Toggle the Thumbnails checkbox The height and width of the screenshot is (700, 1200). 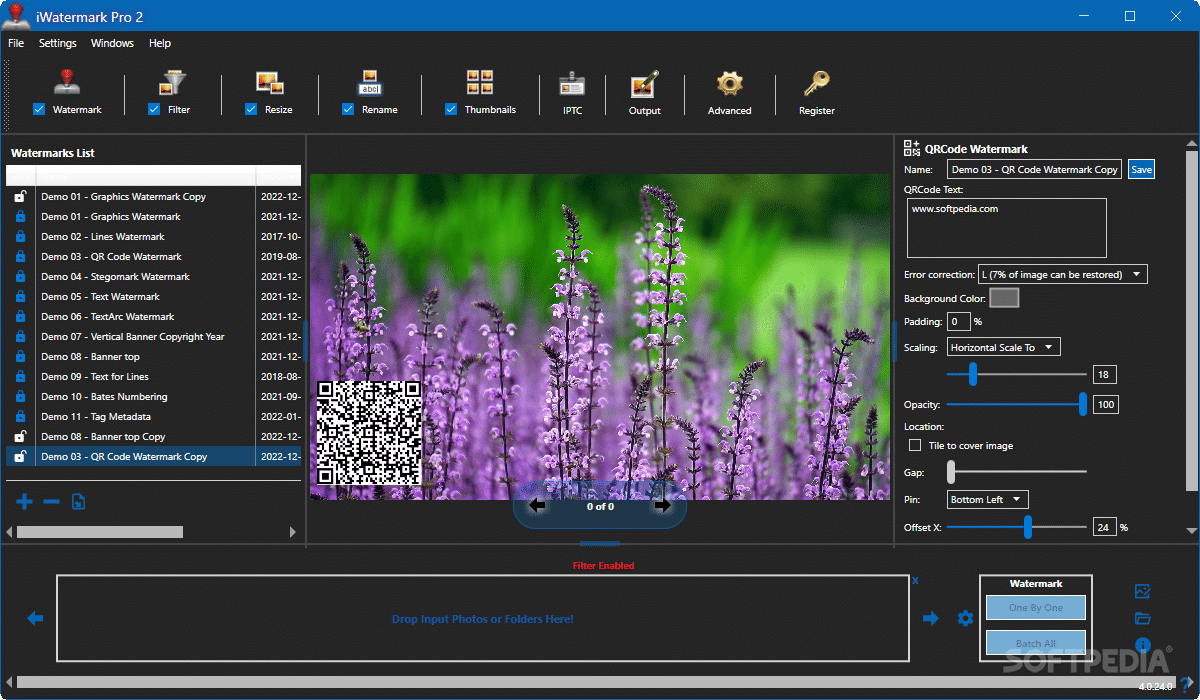coord(451,109)
